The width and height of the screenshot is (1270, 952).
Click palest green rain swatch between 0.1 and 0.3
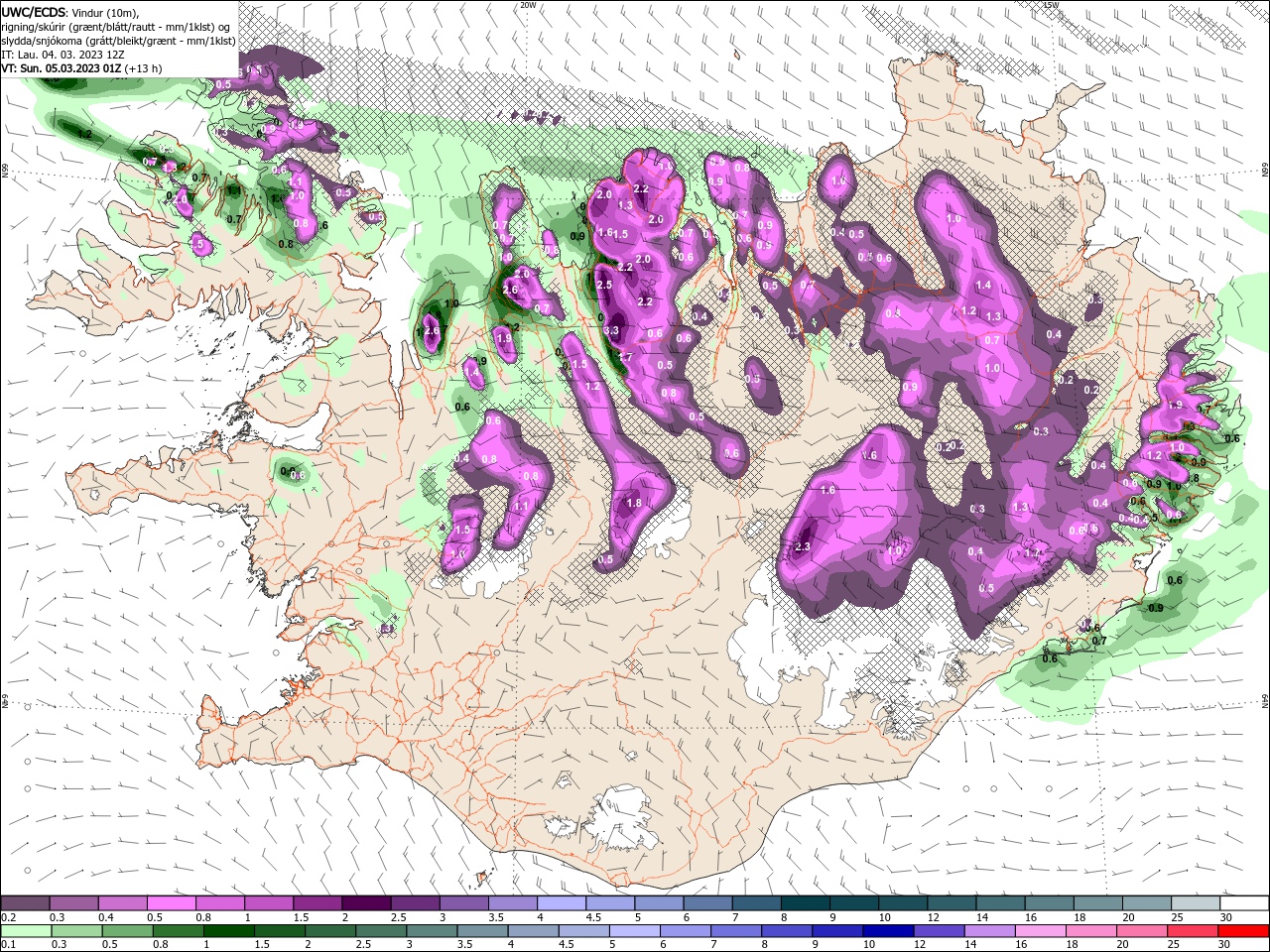tap(25, 931)
